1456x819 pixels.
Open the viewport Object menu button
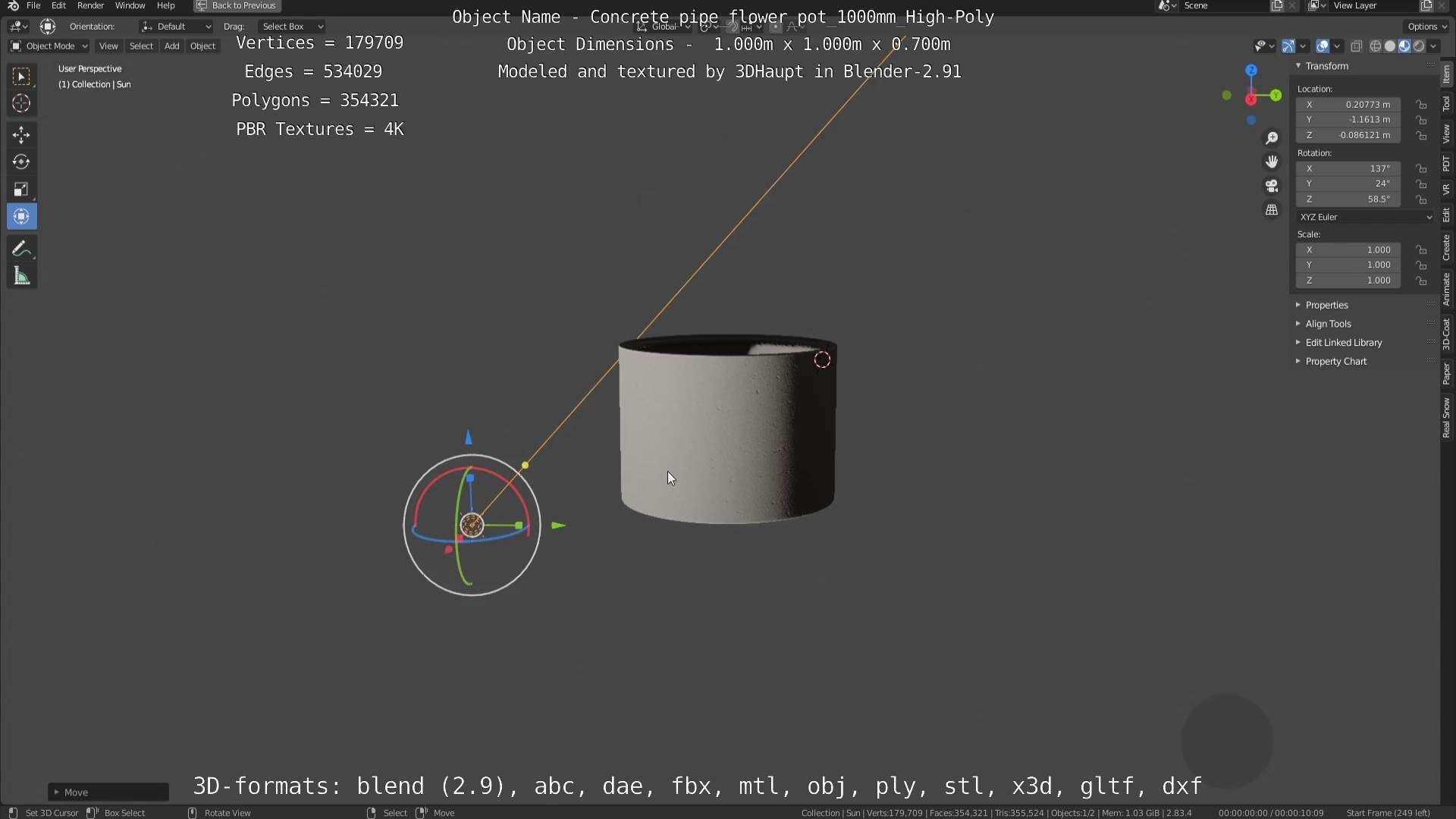[x=202, y=46]
